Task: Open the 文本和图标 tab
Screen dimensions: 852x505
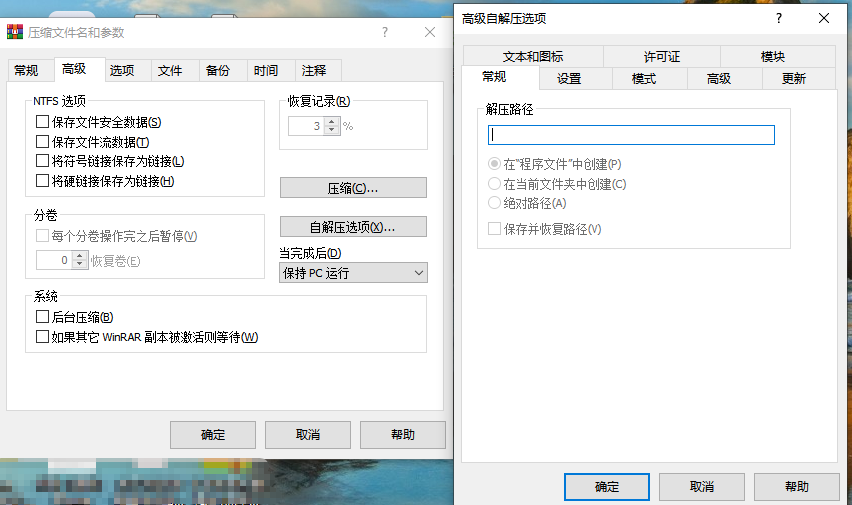Action: click(x=533, y=57)
